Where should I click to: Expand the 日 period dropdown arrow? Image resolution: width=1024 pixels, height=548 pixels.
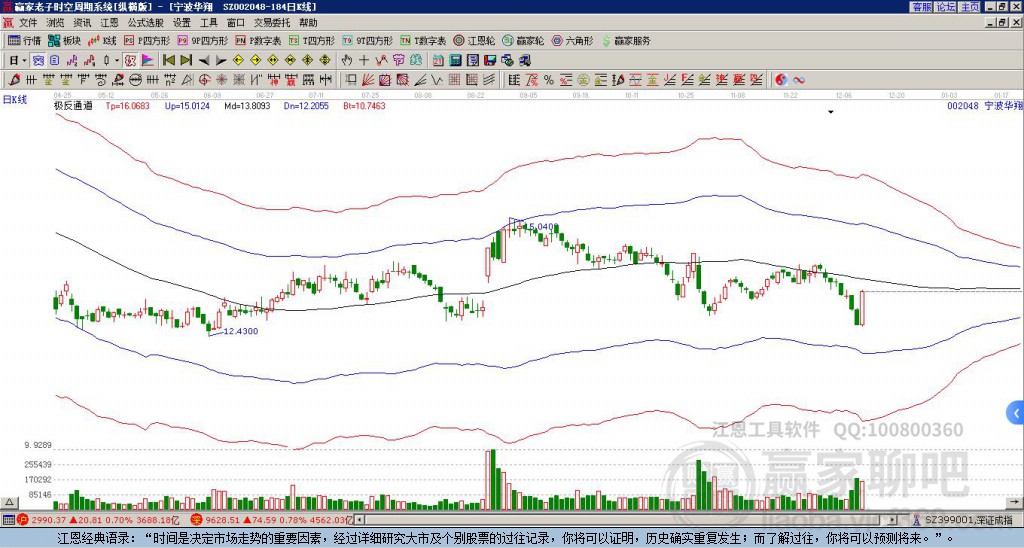coord(24,61)
